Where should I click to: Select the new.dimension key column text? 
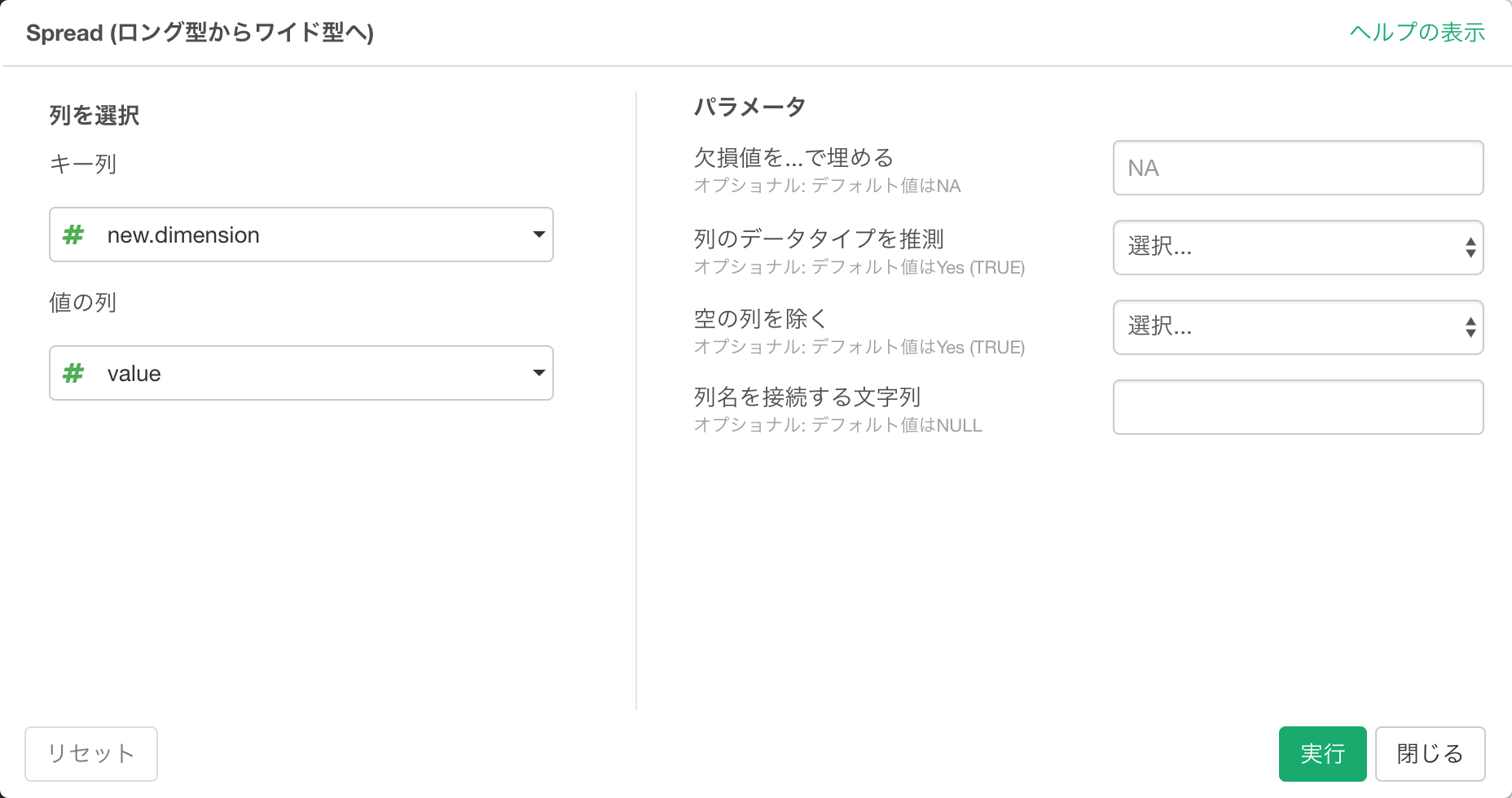click(x=183, y=235)
